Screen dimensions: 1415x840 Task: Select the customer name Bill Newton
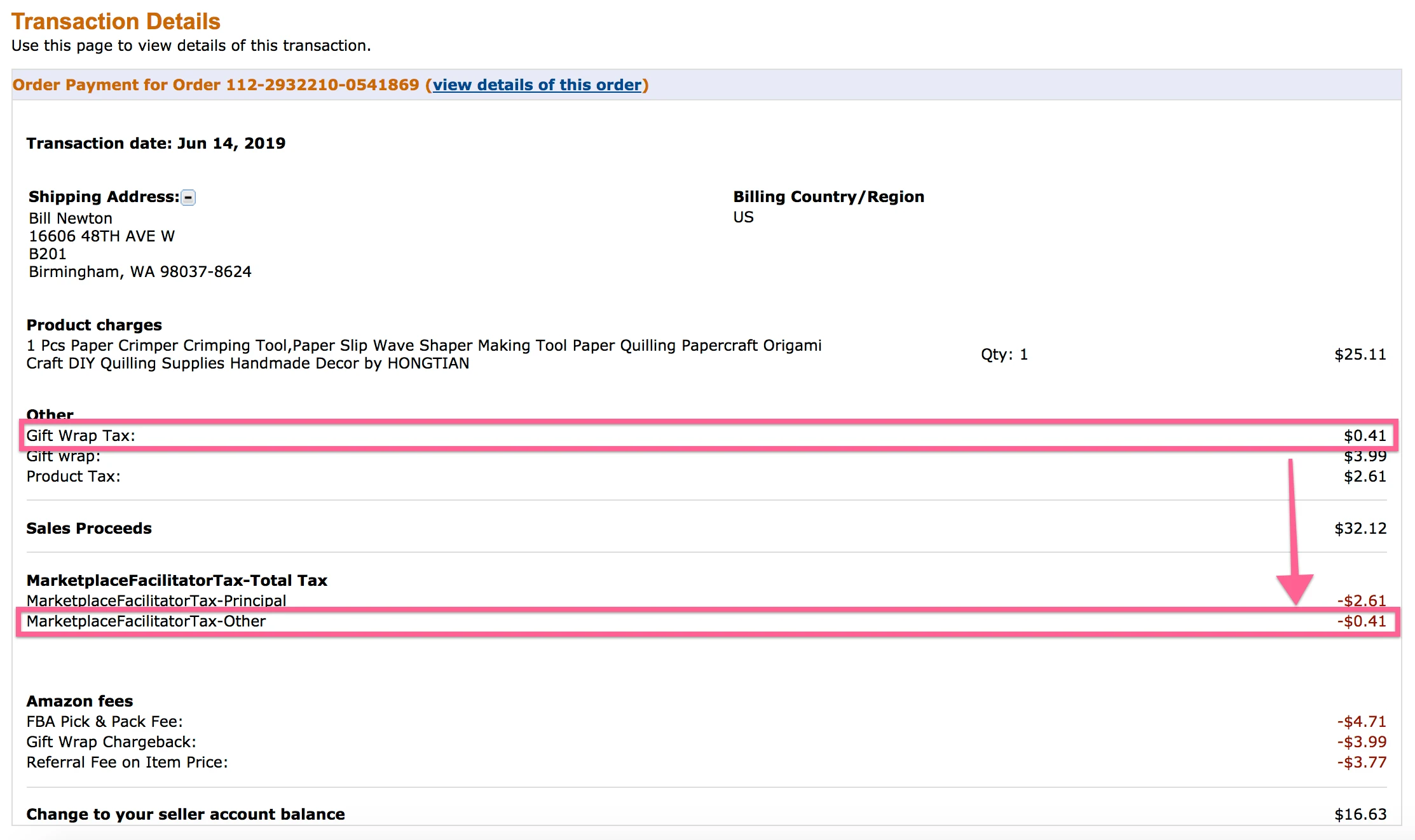pyautogui.click(x=71, y=219)
